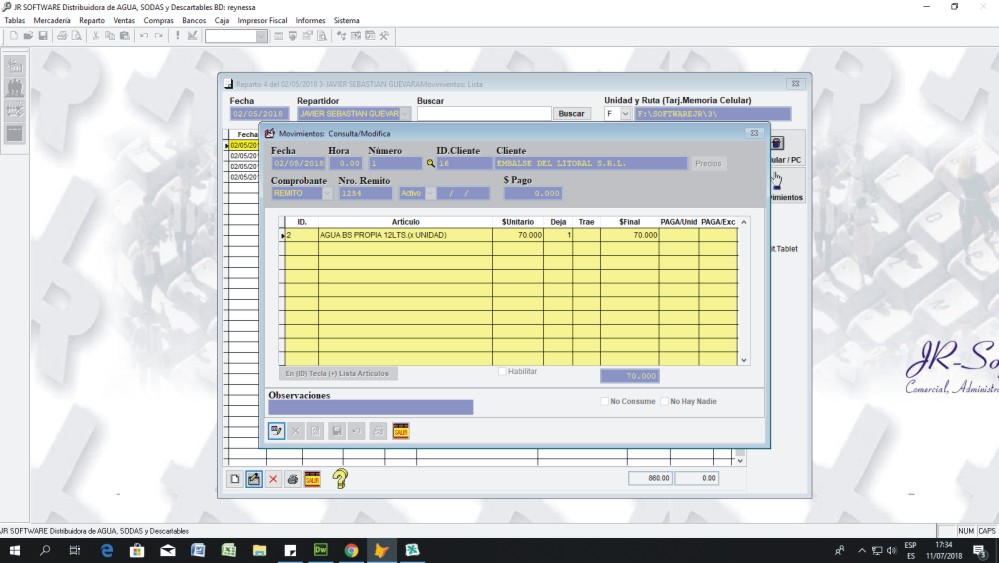Image resolution: width=999 pixels, height=563 pixels.
Task: Click the Artículo column header
Action: (405, 222)
